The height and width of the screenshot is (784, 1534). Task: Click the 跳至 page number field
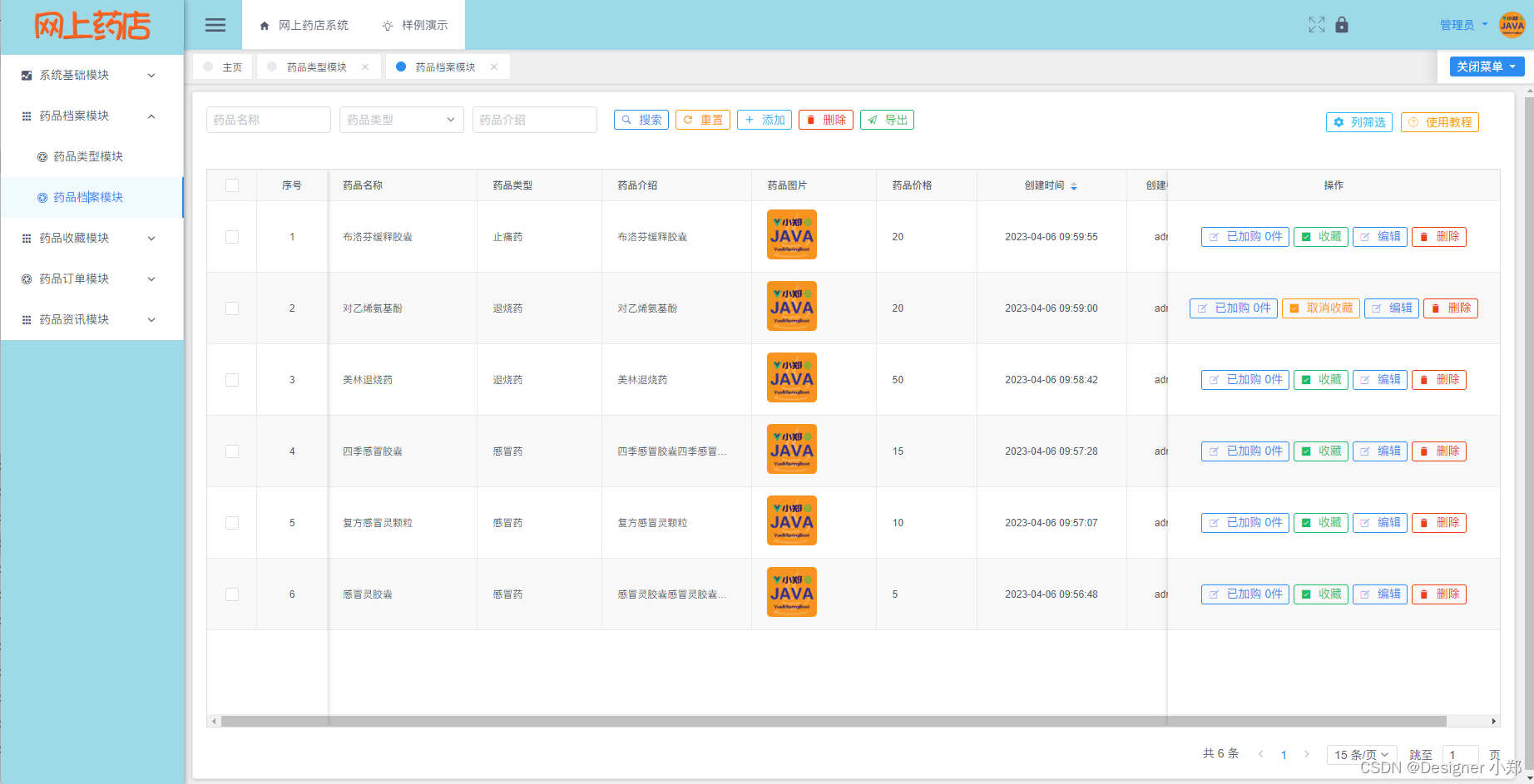[x=1460, y=754]
